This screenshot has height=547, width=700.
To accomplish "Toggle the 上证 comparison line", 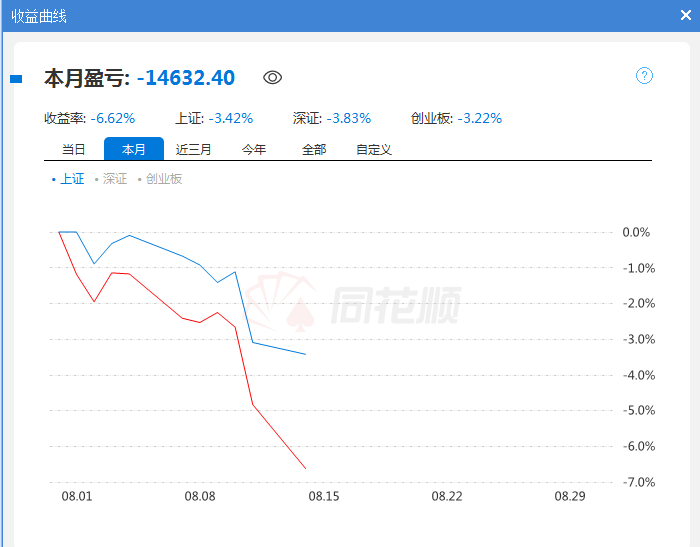I will pyautogui.click(x=70, y=179).
